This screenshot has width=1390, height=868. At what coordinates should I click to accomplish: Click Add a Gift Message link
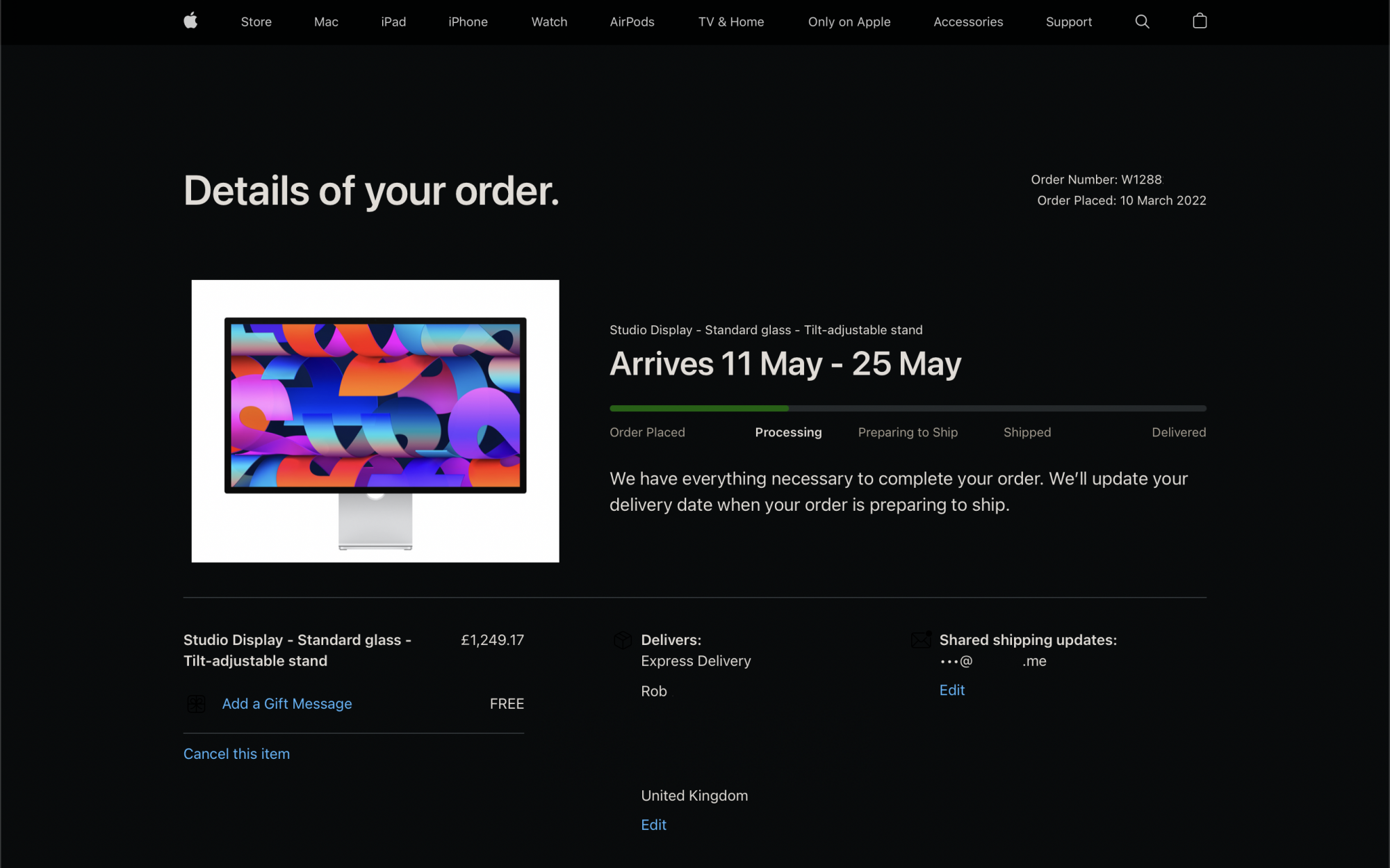287,704
